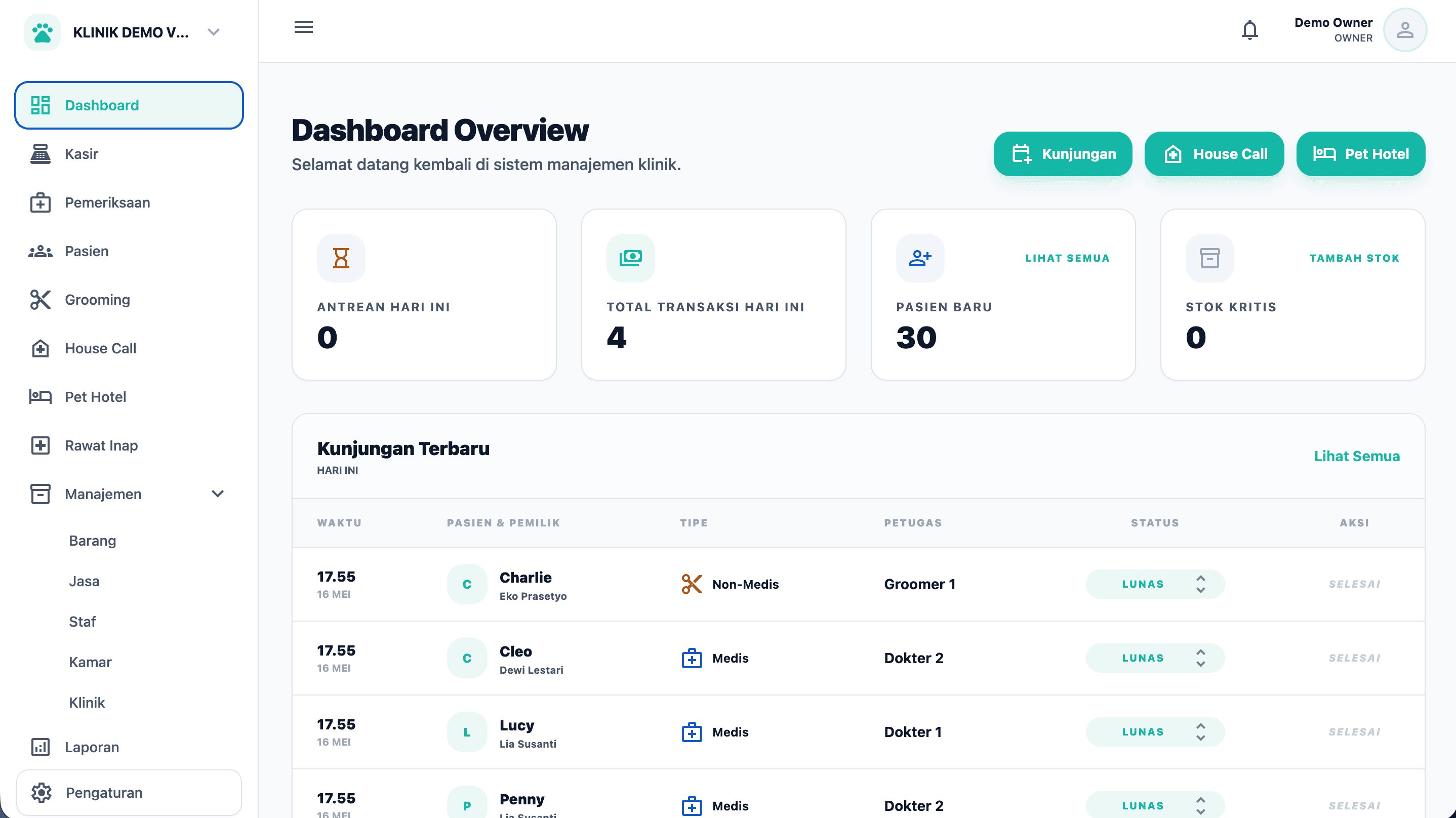Click the scissors icon in Charlie's row
The height and width of the screenshot is (818, 1456).
692,584
